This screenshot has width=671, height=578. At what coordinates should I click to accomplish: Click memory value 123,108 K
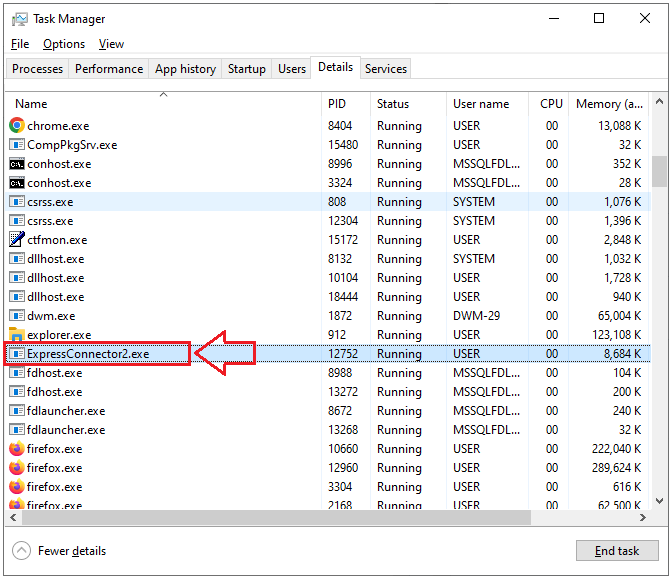pos(616,335)
